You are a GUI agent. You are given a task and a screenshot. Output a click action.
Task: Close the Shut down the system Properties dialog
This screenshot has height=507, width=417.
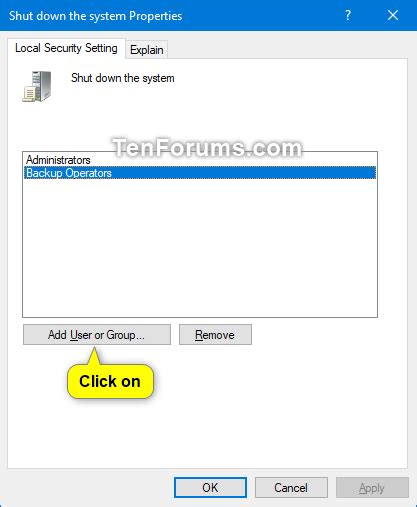pyautogui.click(x=393, y=15)
